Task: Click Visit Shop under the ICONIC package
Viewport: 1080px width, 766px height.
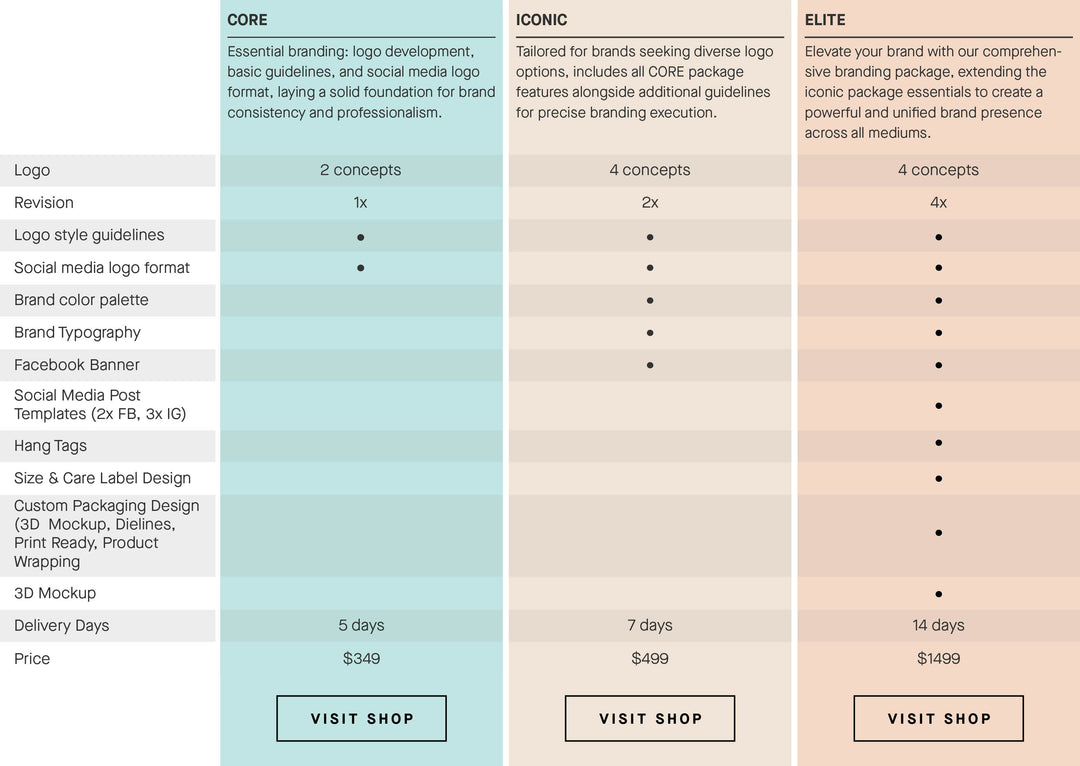Action: (650, 718)
